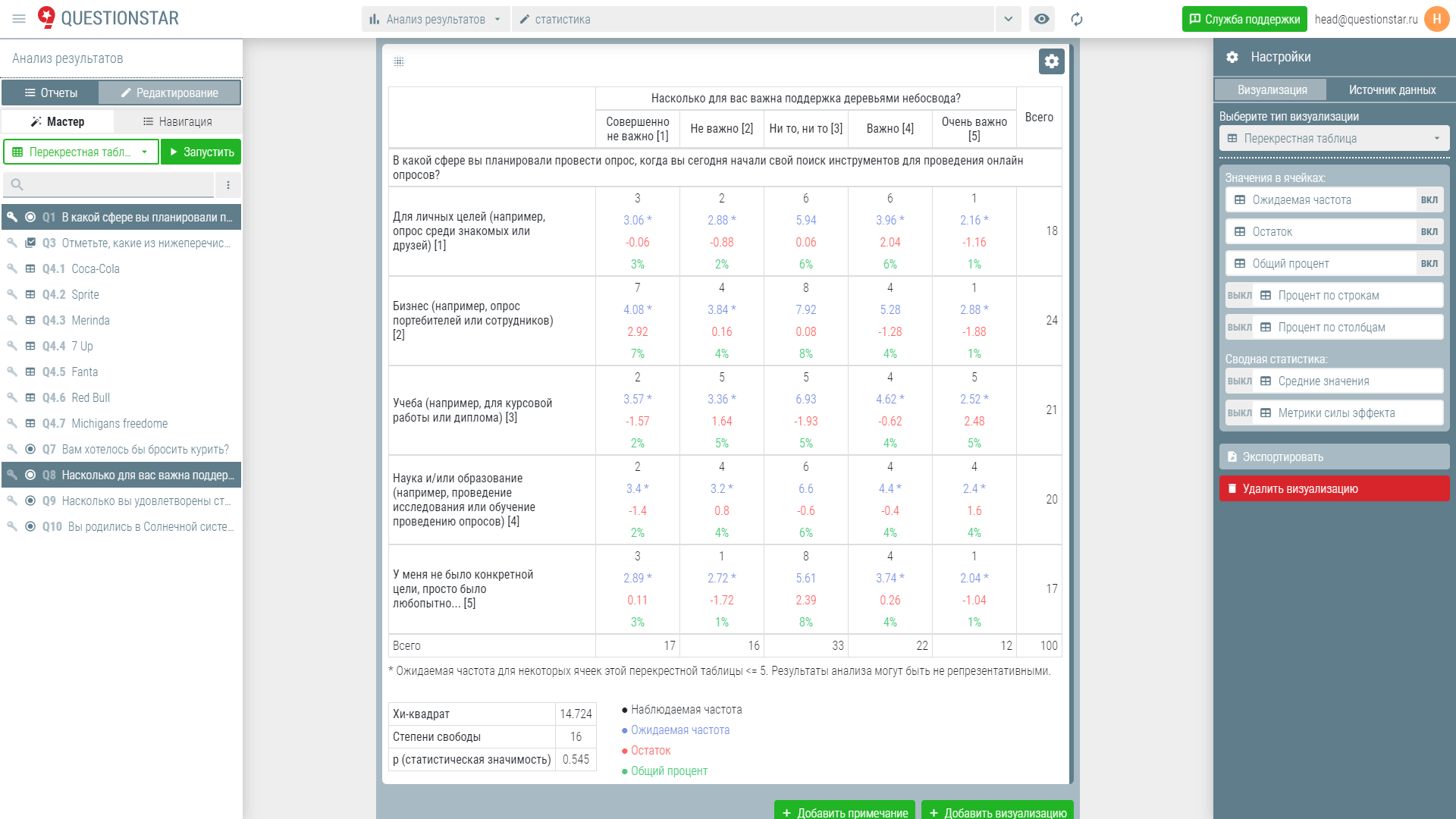Click wrench icon next to Q1
1456x819 pixels.
[12, 217]
